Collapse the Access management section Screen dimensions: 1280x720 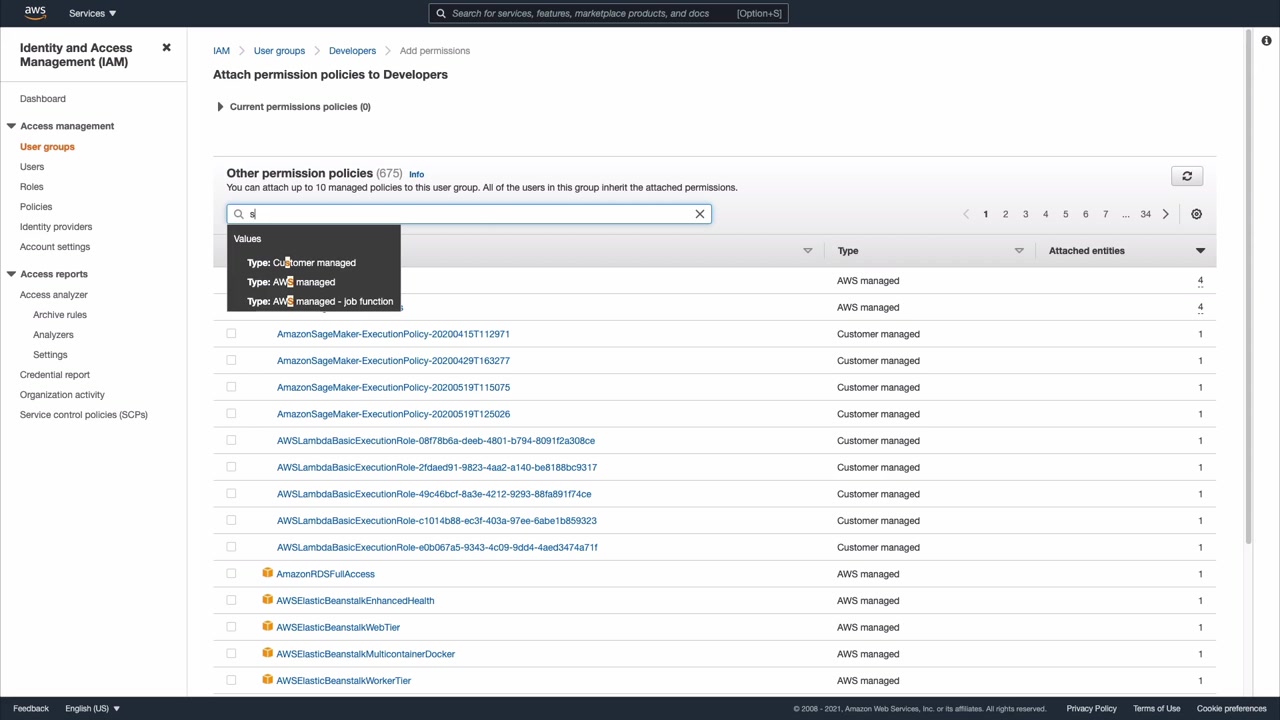pyautogui.click(x=11, y=126)
